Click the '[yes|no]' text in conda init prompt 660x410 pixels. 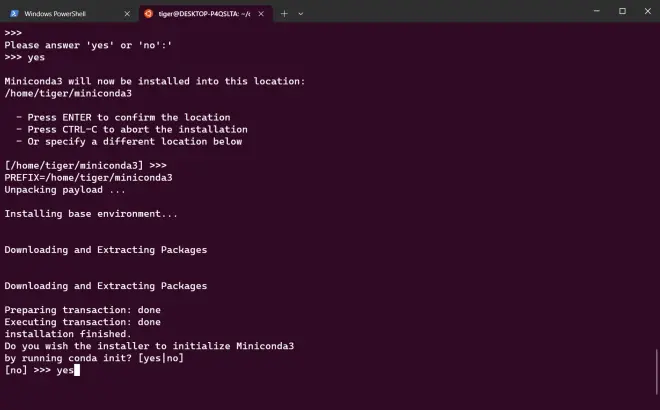tap(161, 358)
